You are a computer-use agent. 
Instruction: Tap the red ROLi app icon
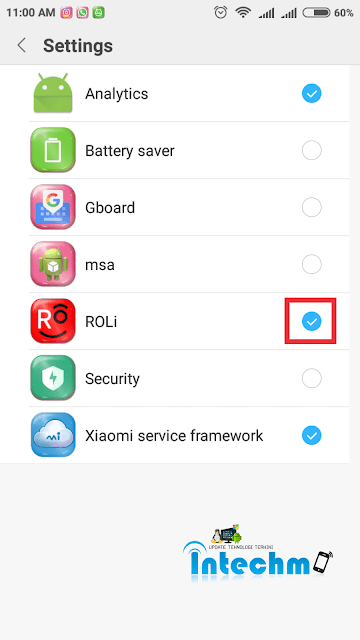pyautogui.click(x=53, y=321)
